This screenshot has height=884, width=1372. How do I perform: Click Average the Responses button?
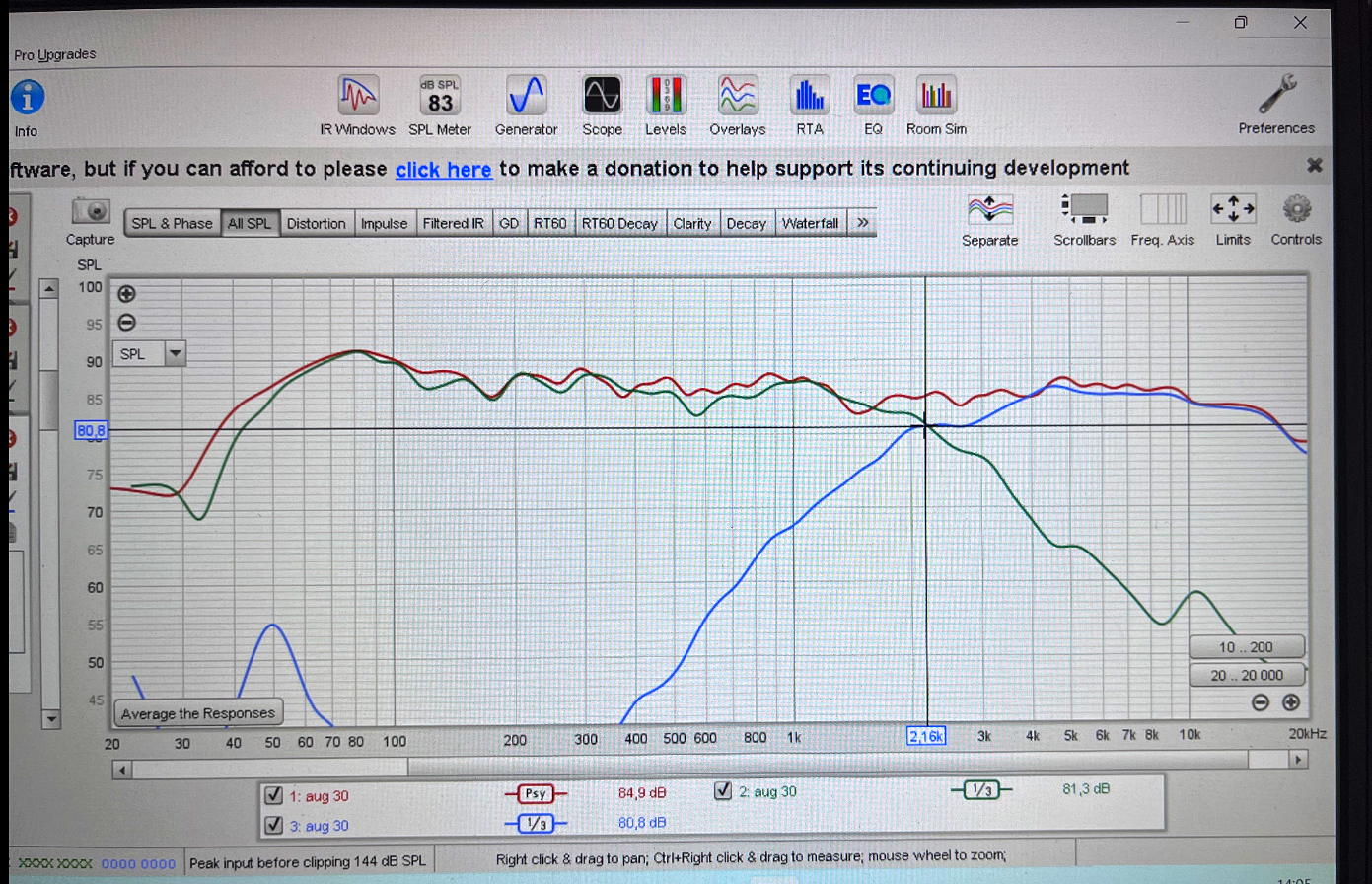pyautogui.click(x=198, y=713)
